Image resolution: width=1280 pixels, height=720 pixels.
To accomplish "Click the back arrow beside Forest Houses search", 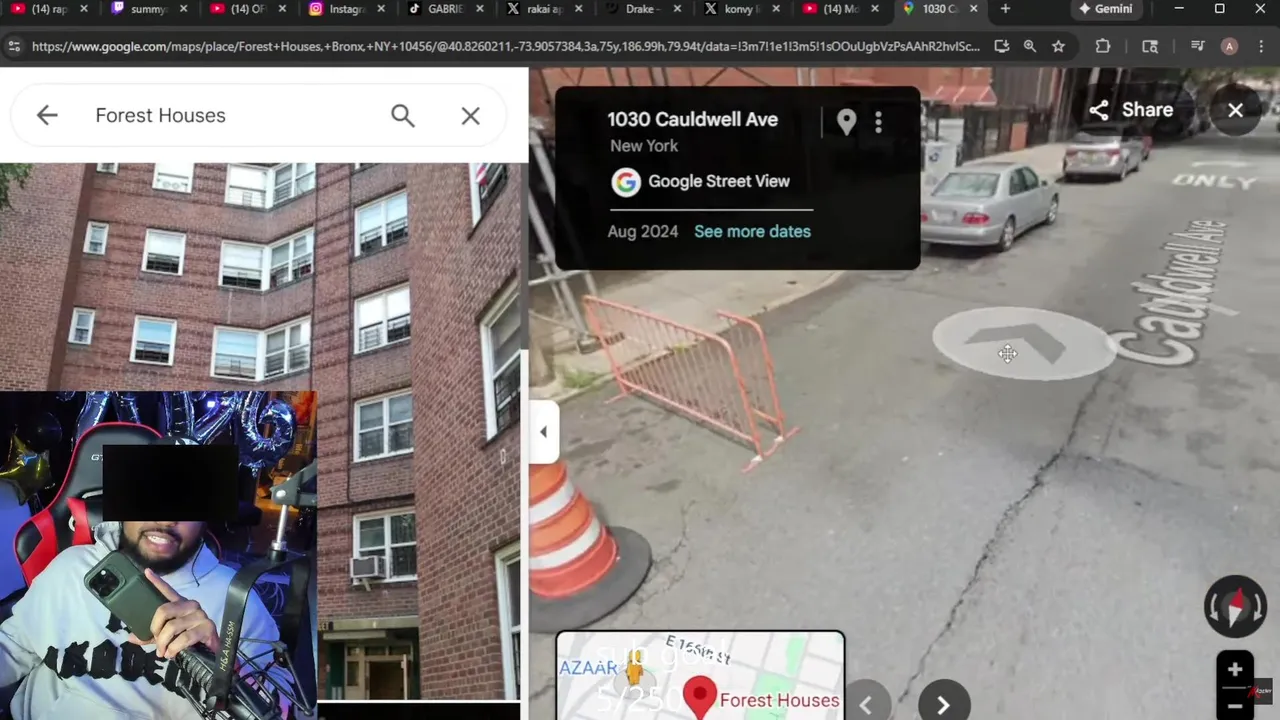I will tap(47, 115).
